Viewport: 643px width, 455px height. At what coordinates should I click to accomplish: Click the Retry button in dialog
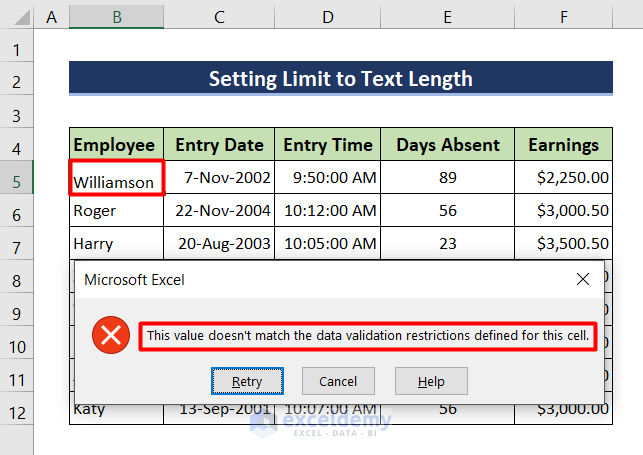point(247,381)
